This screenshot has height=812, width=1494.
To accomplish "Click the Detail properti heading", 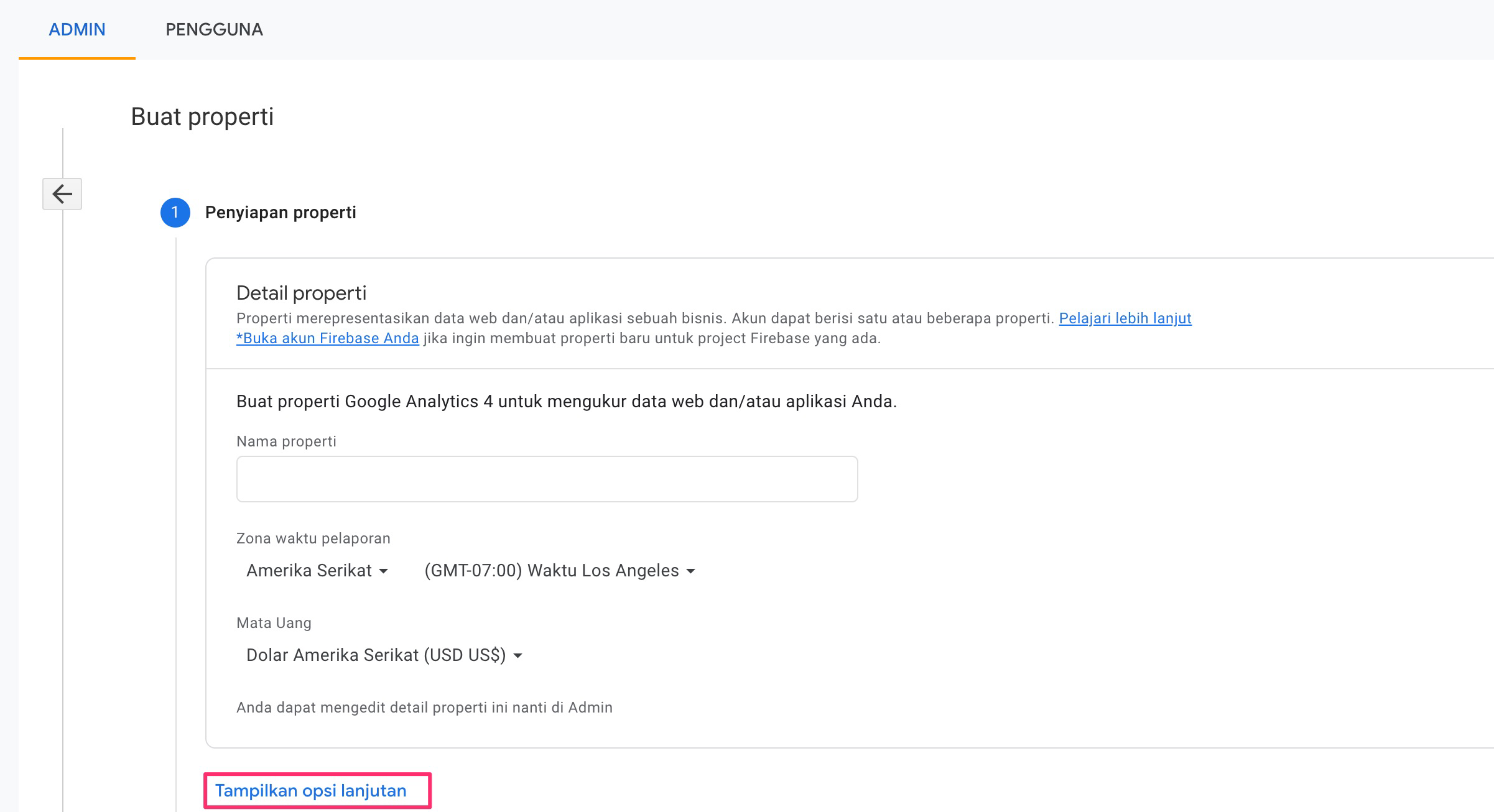I will (x=302, y=293).
